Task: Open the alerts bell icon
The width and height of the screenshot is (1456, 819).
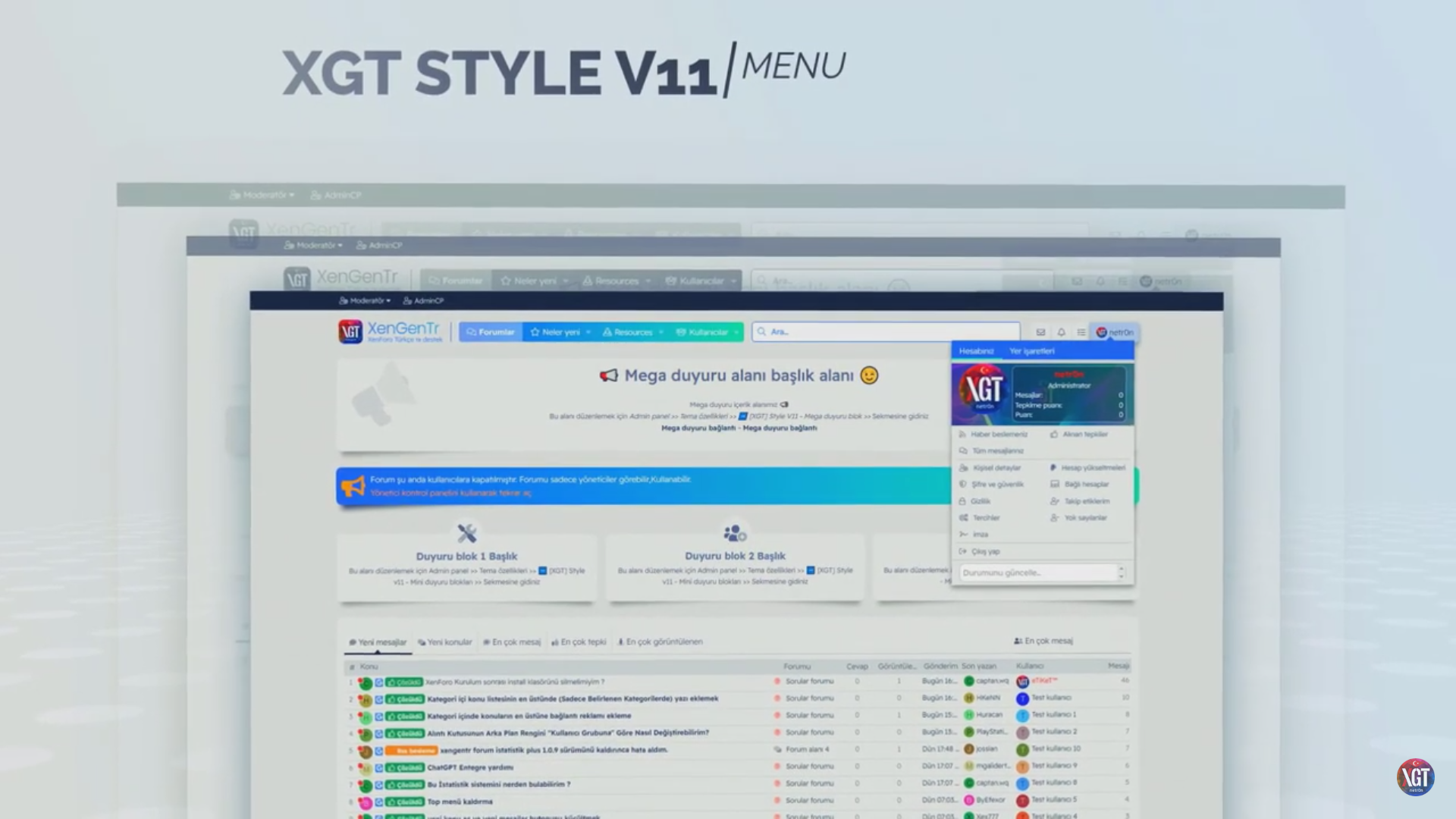Action: click(1061, 332)
